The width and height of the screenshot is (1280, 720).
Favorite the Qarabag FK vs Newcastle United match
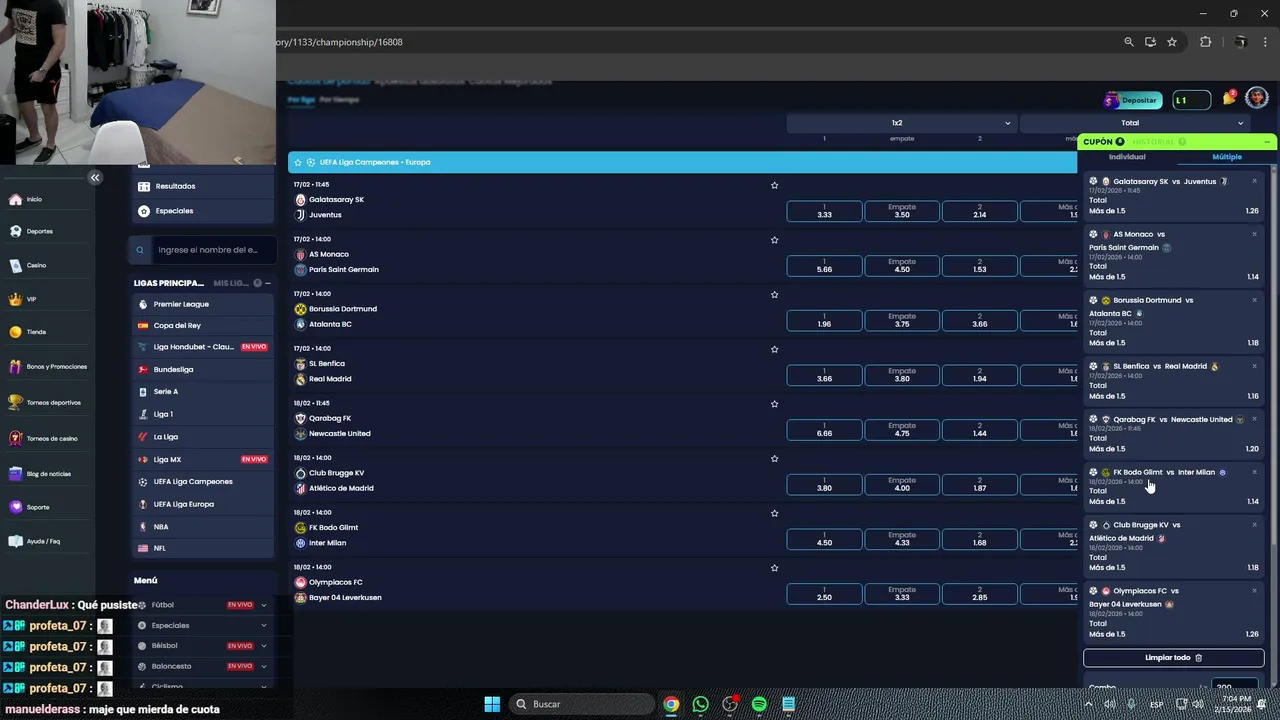pyautogui.click(x=774, y=404)
